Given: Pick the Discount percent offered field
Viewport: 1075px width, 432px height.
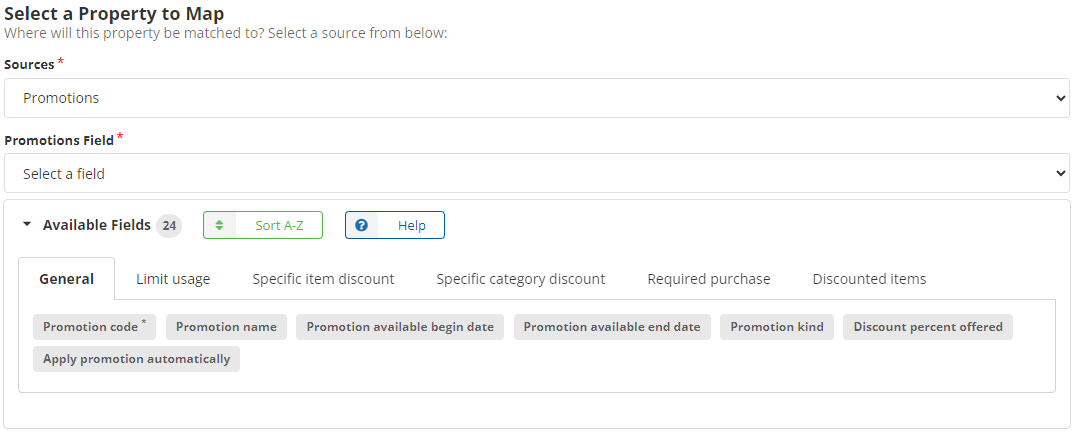Looking at the screenshot, I should 927,327.
